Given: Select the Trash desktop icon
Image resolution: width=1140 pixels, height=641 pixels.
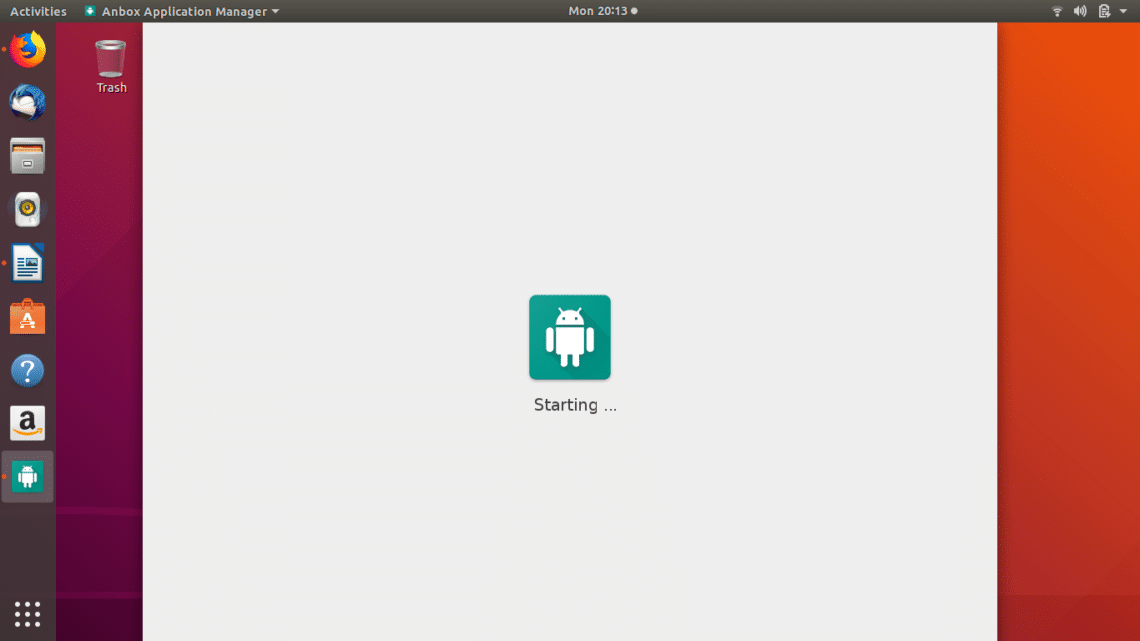Looking at the screenshot, I should (111, 66).
